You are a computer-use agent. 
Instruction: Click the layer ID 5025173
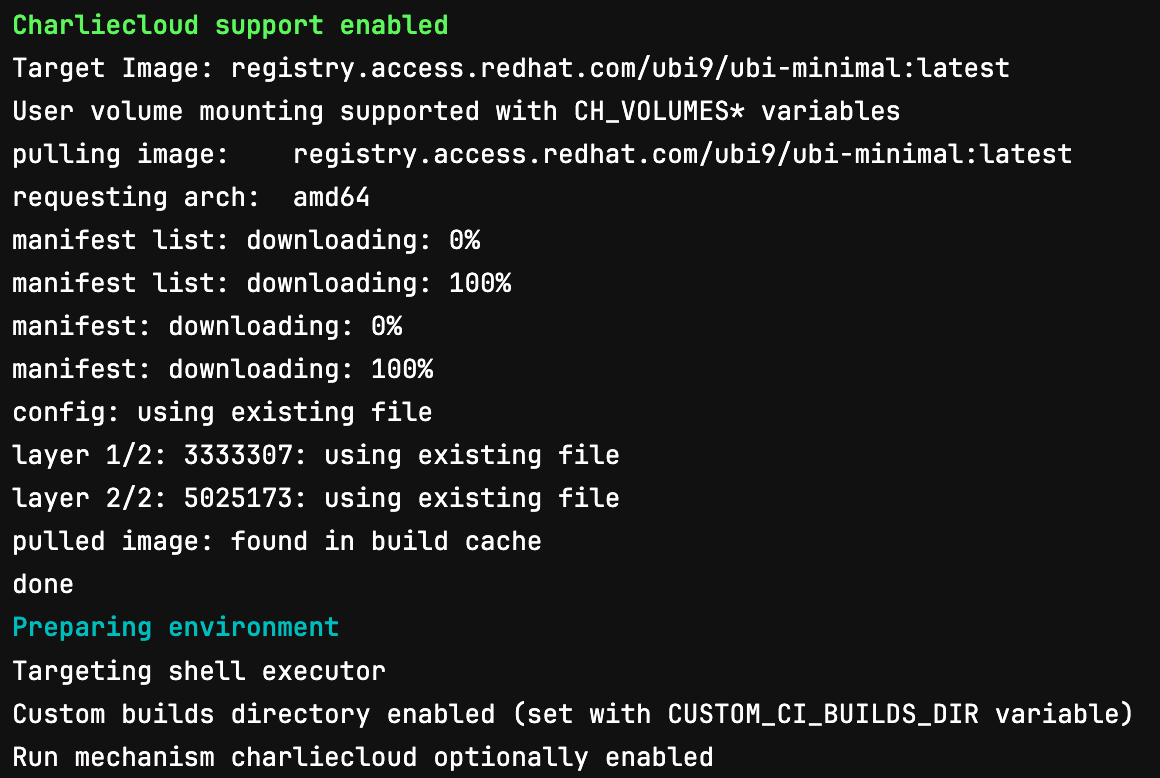tap(238, 498)
